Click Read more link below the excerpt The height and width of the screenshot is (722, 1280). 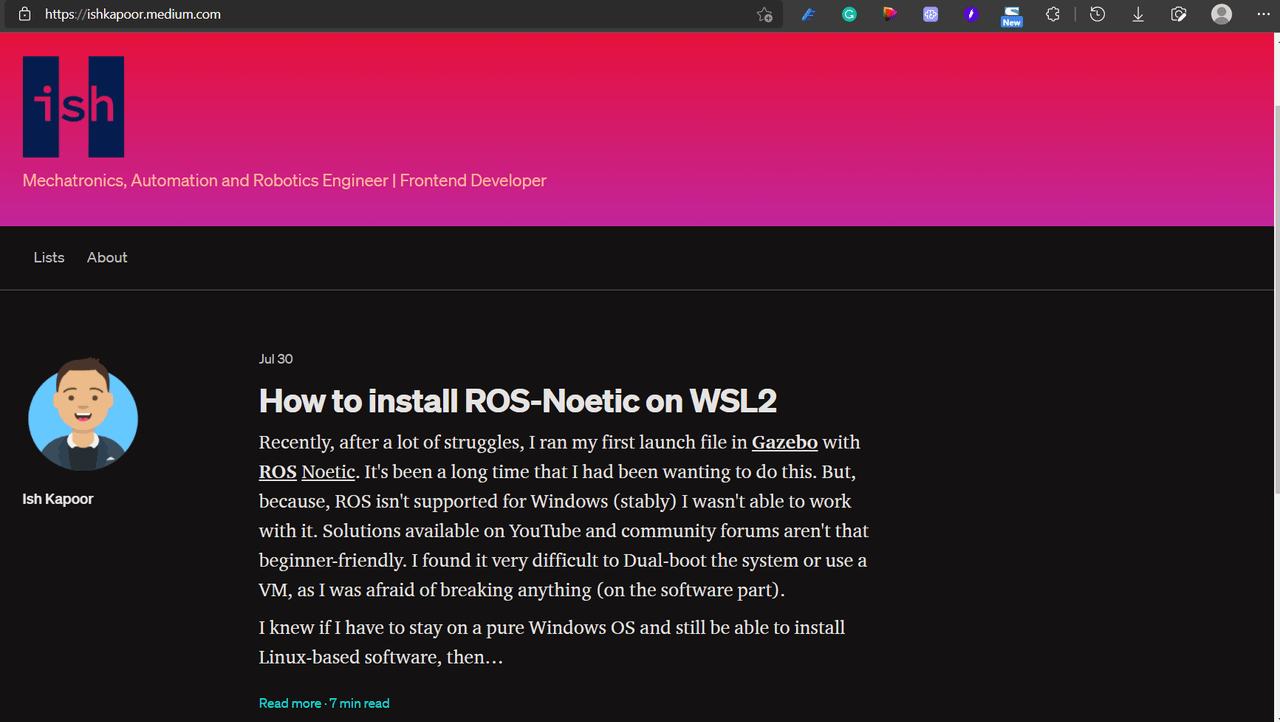tap(290, 703)
